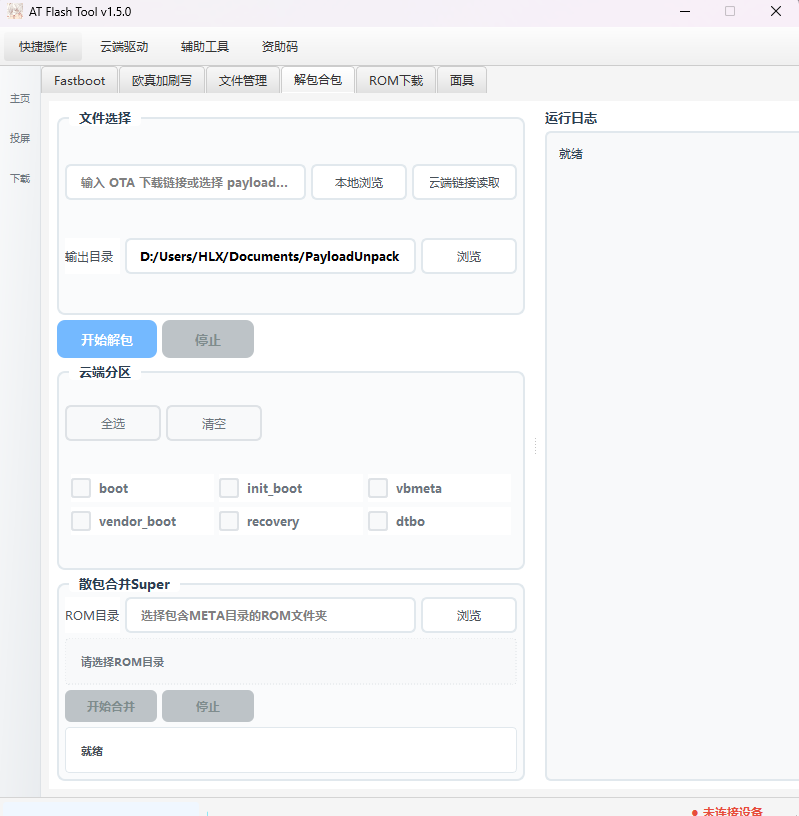Check the dtbo partition checkbox
The width and height of the screenshot is (799, 816).
pyautogui.click(x=378, y=521)
